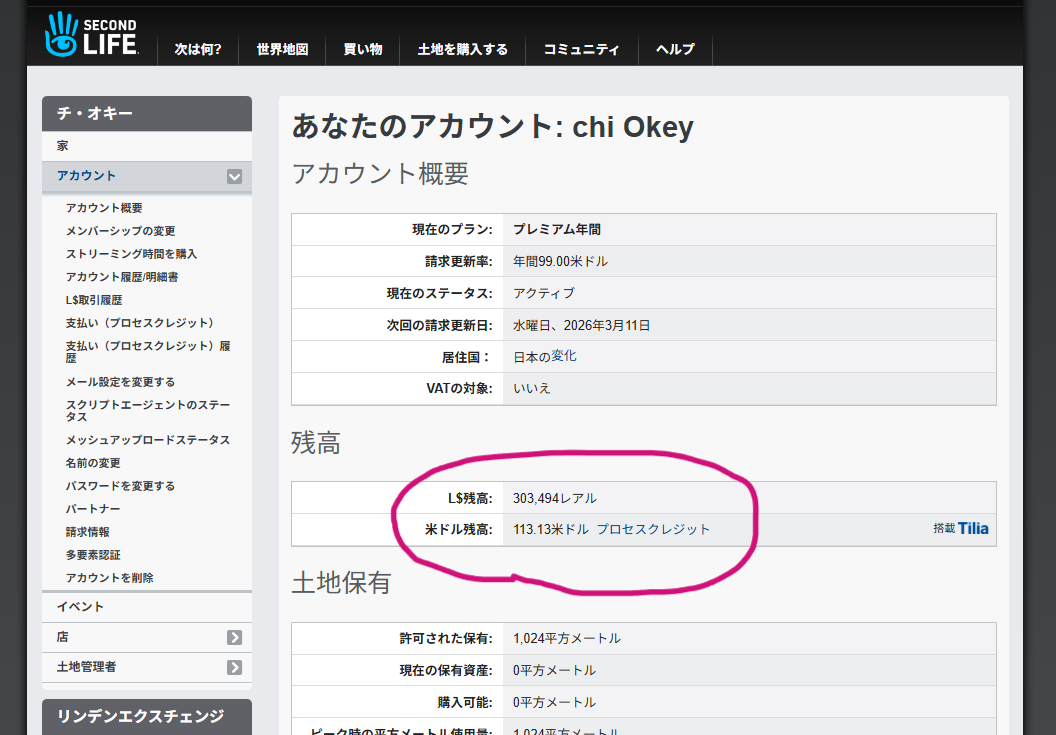Open the イベント sidebar item
The height and width of the screenshot is (735, 1056).
coord(80,607)
